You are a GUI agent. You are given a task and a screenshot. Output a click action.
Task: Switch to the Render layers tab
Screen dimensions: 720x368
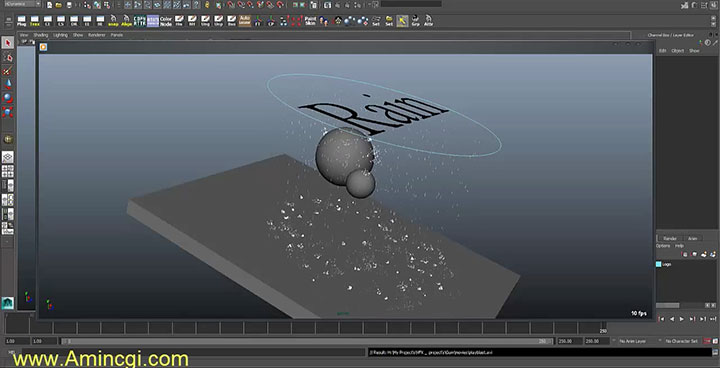[x=670, y=238]
